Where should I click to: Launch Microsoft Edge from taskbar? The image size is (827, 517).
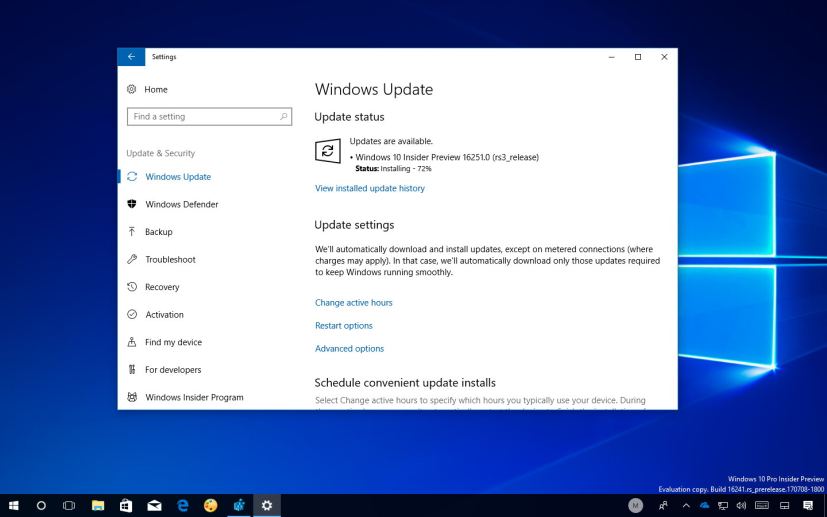coord(182,505)
